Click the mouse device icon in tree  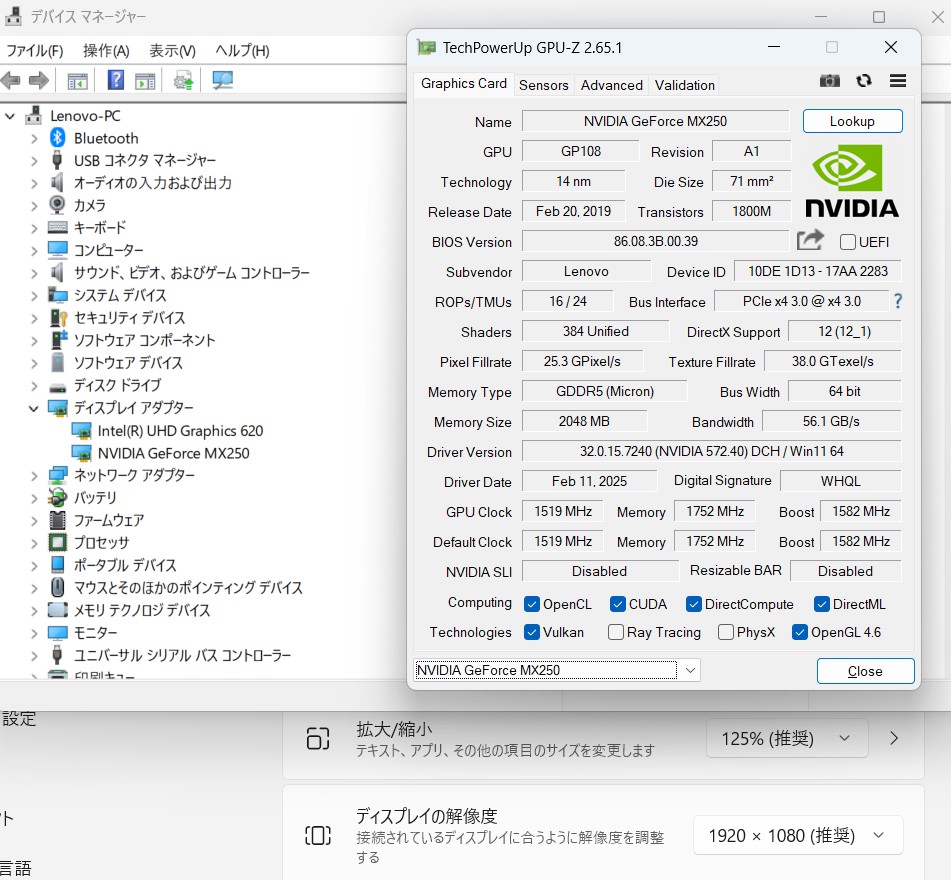click(x=58, y=587)
